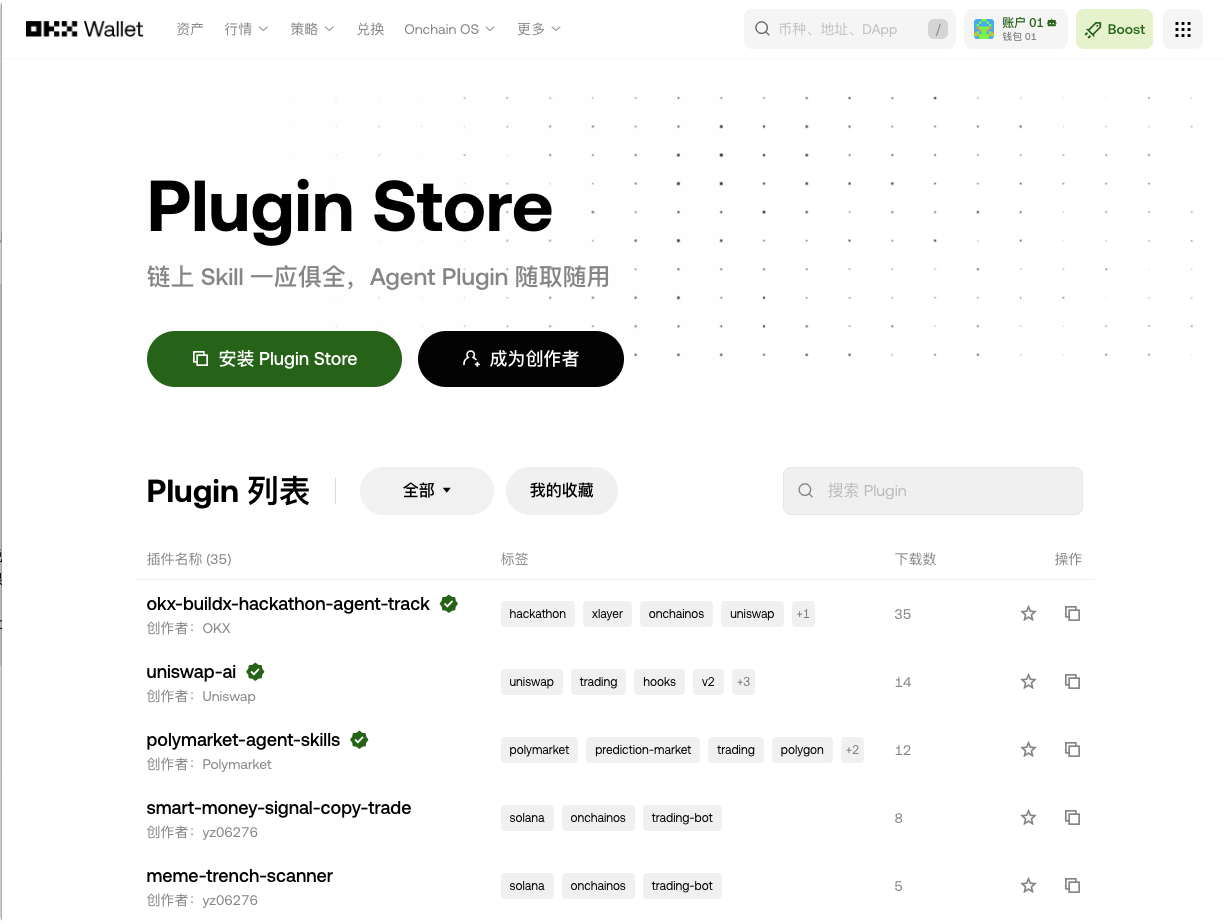Viewport: 1226px width, 923px height.
Task: Switch to the 我的收藏 tab
Action: pyautogui.click(x=561, y=491)
